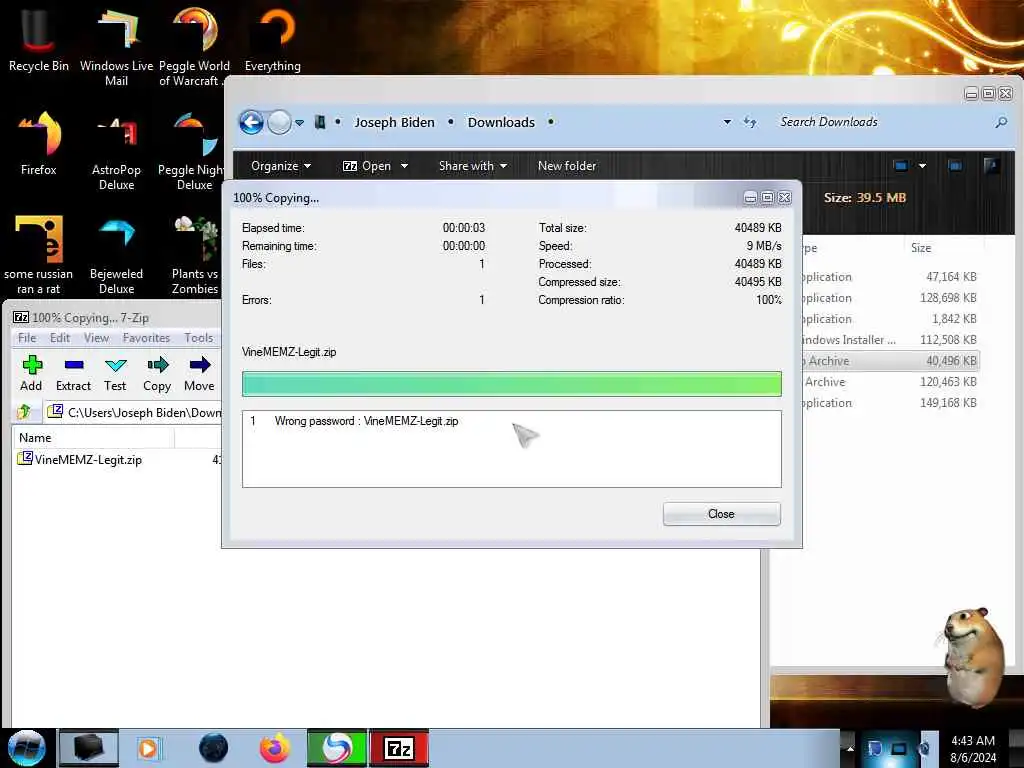Click the Size column header in Explorer
This screenshot has height=768, width=1024.
pyautogui.click(x=944, y=248)
